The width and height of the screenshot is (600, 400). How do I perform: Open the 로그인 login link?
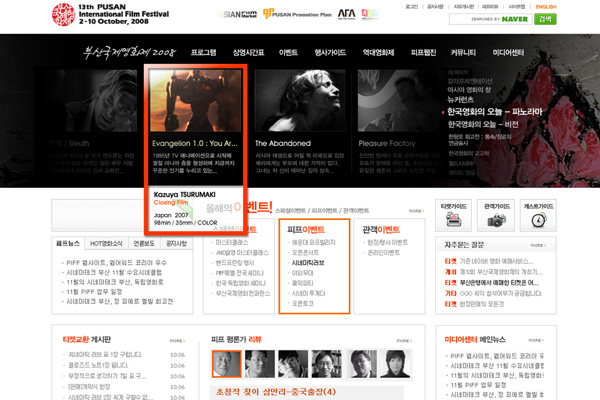[x=412, y=7]
